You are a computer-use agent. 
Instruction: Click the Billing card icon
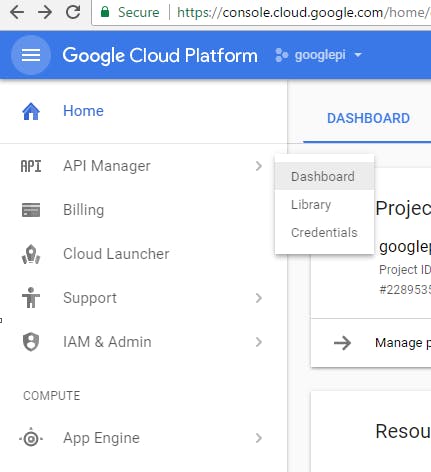click(31, 210)
